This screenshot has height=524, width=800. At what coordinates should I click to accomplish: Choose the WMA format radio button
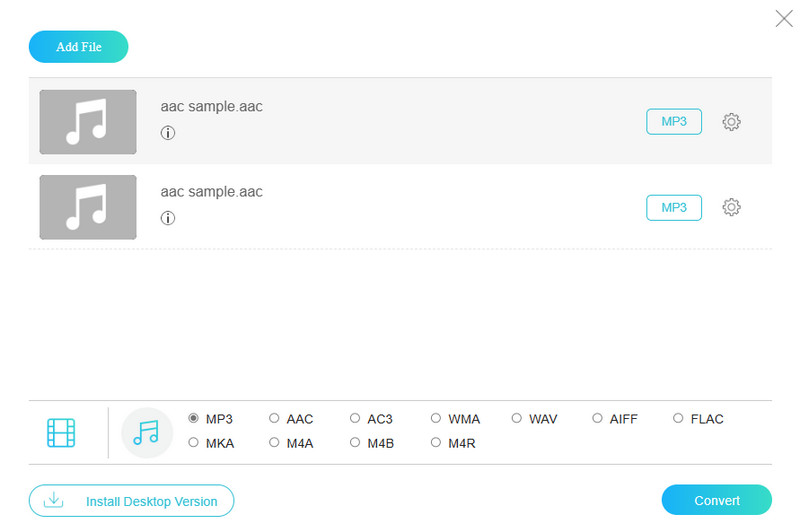[x=436, y=419]
